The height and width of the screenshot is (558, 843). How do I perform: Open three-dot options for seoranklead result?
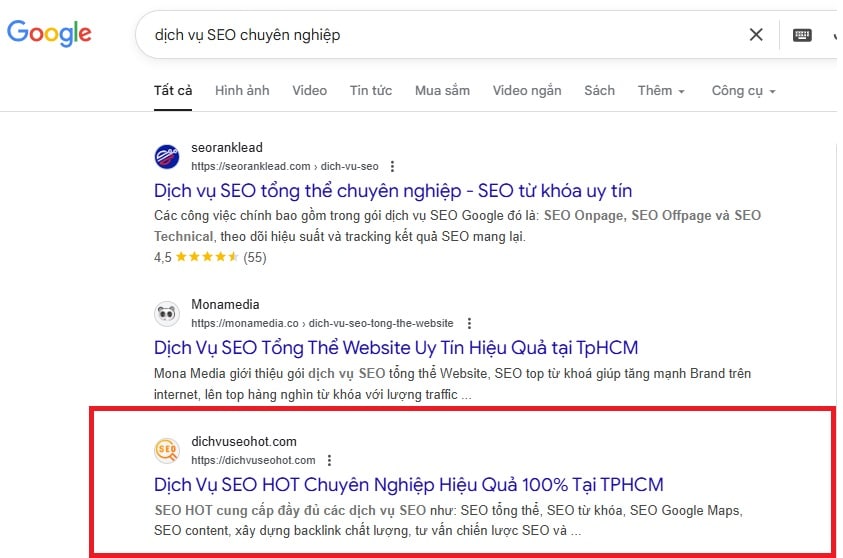392,166
